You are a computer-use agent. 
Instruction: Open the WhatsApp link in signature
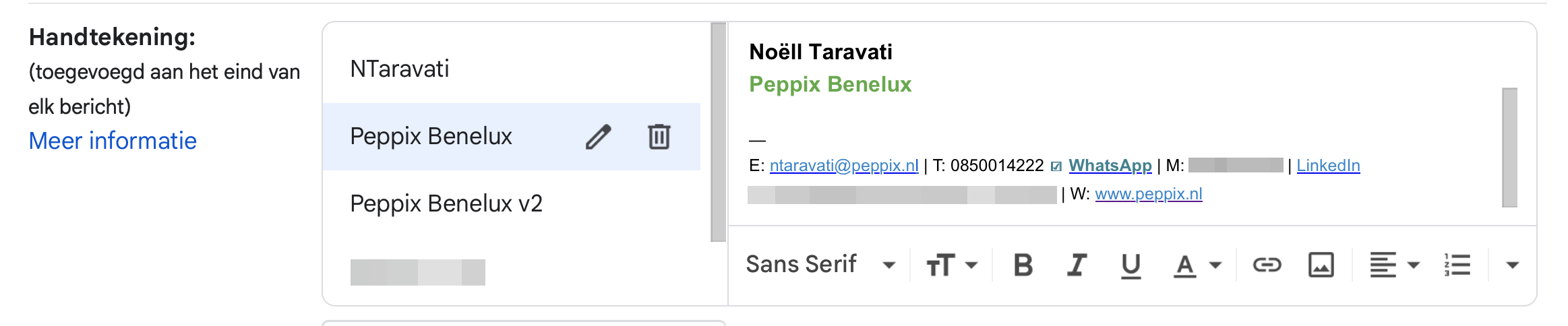(1110, 166)
